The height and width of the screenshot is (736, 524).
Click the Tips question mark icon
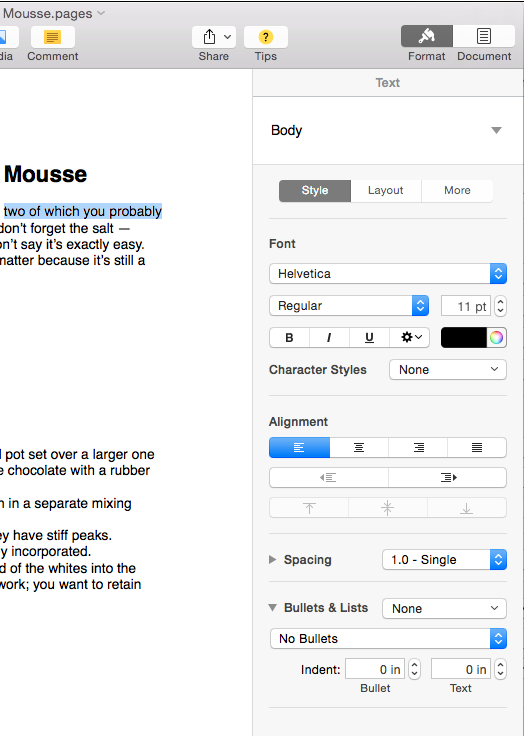click(266, 37)
